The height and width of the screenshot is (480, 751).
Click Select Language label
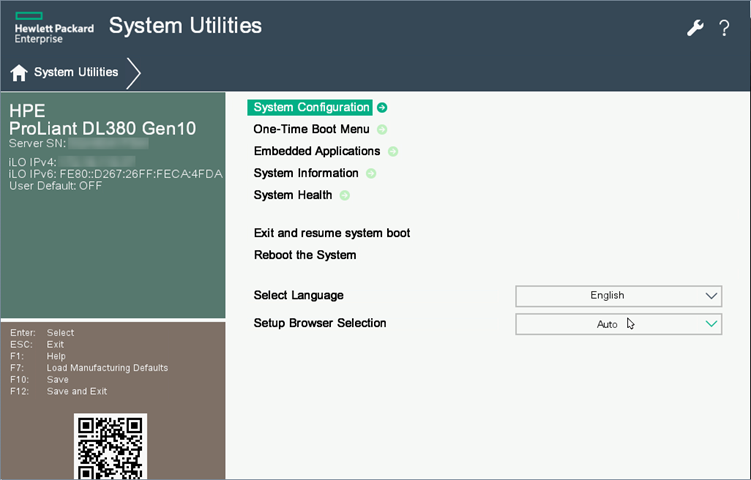point(298,296)
